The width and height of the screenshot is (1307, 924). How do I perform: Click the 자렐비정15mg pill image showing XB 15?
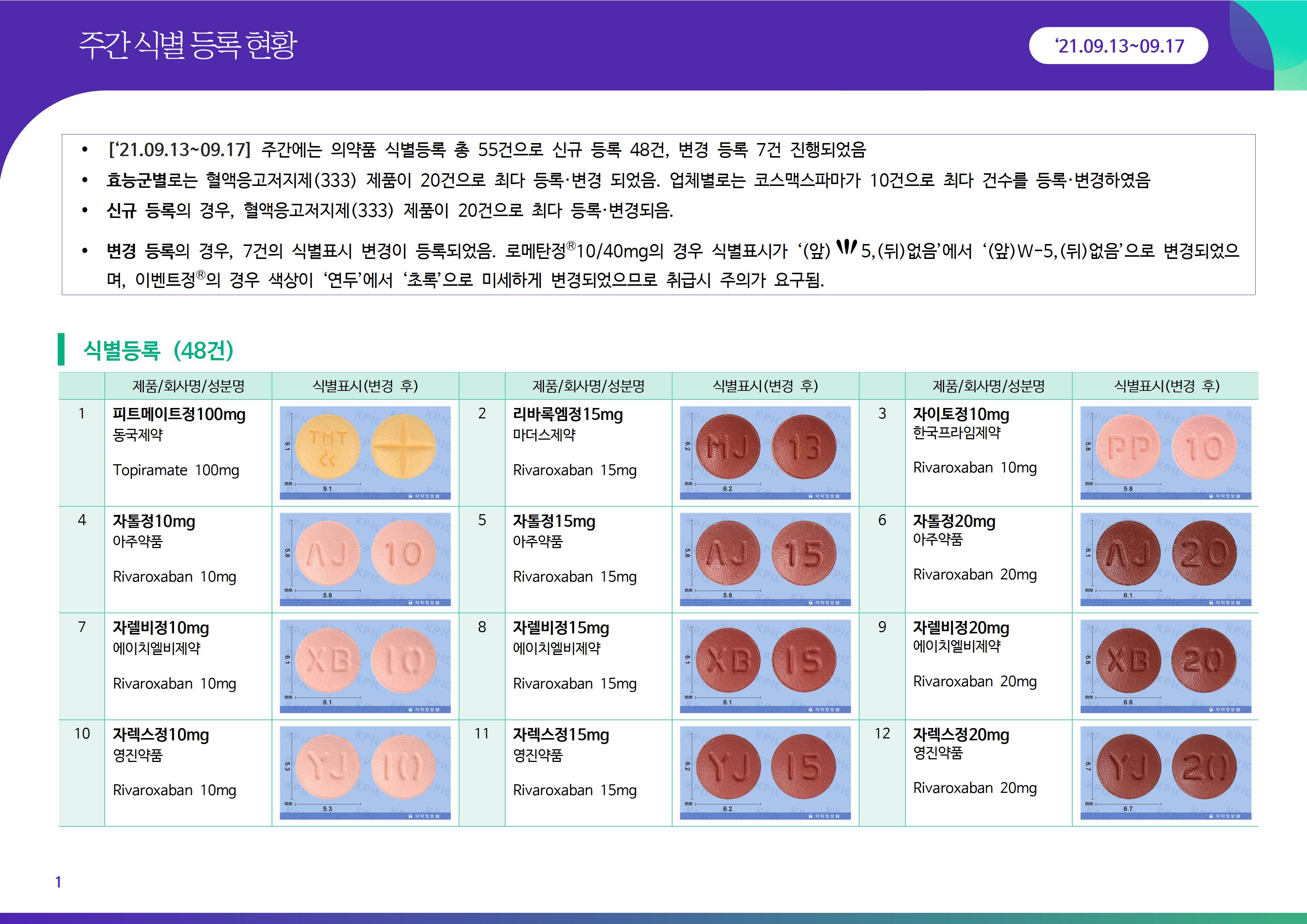pos(765,666)
